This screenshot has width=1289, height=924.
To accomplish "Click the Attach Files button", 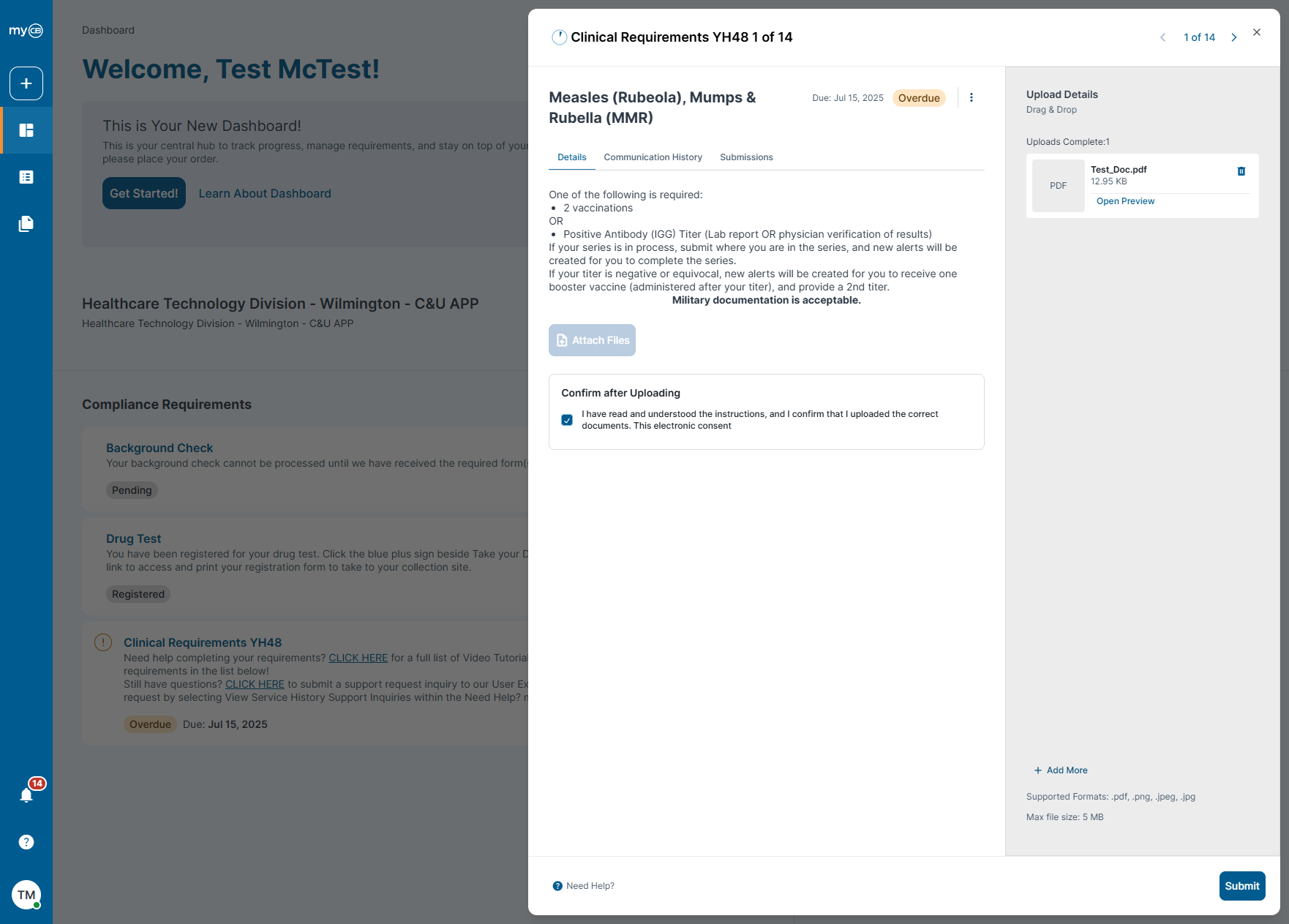I will pos(592,340).
